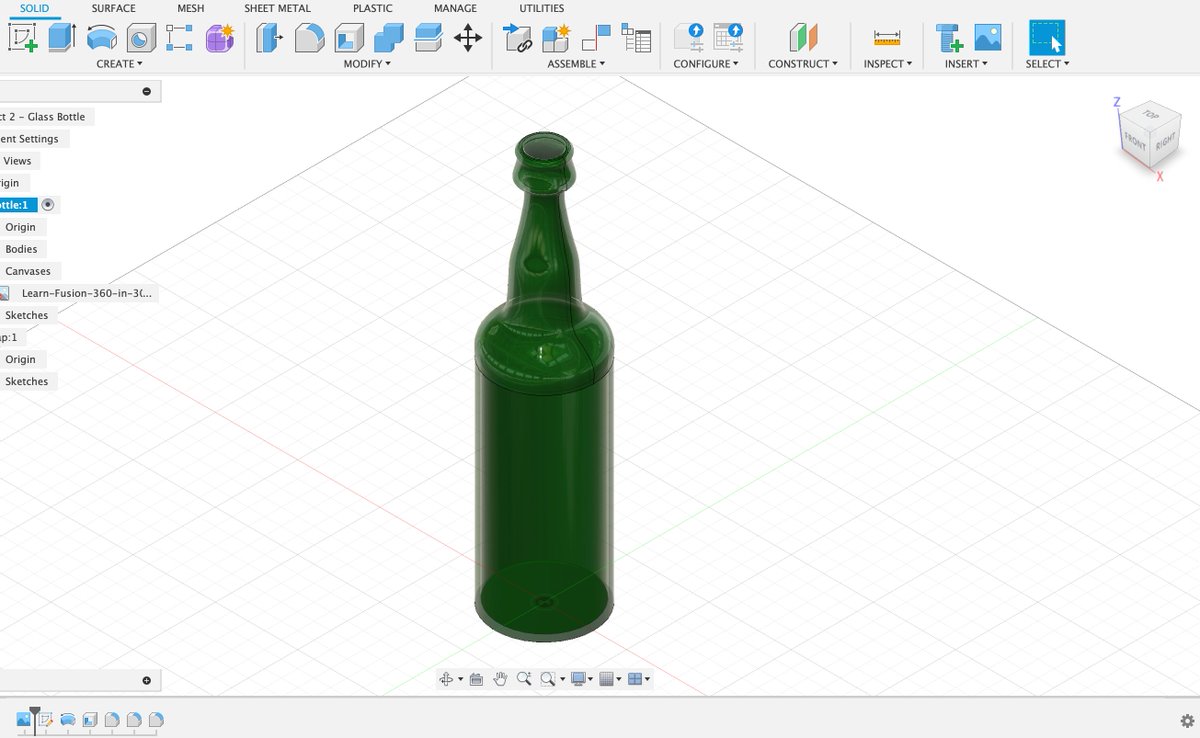This screenshot has width=1200, height=738.
Task: Select the Revolve tool
Action: pyautogui.click(x=100, y=38)
